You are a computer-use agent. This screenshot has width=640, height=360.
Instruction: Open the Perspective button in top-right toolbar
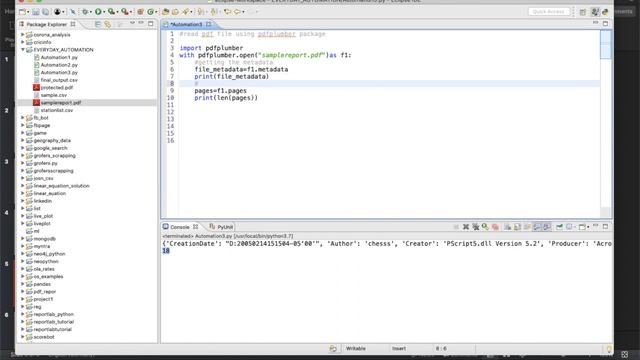[583, 12]
